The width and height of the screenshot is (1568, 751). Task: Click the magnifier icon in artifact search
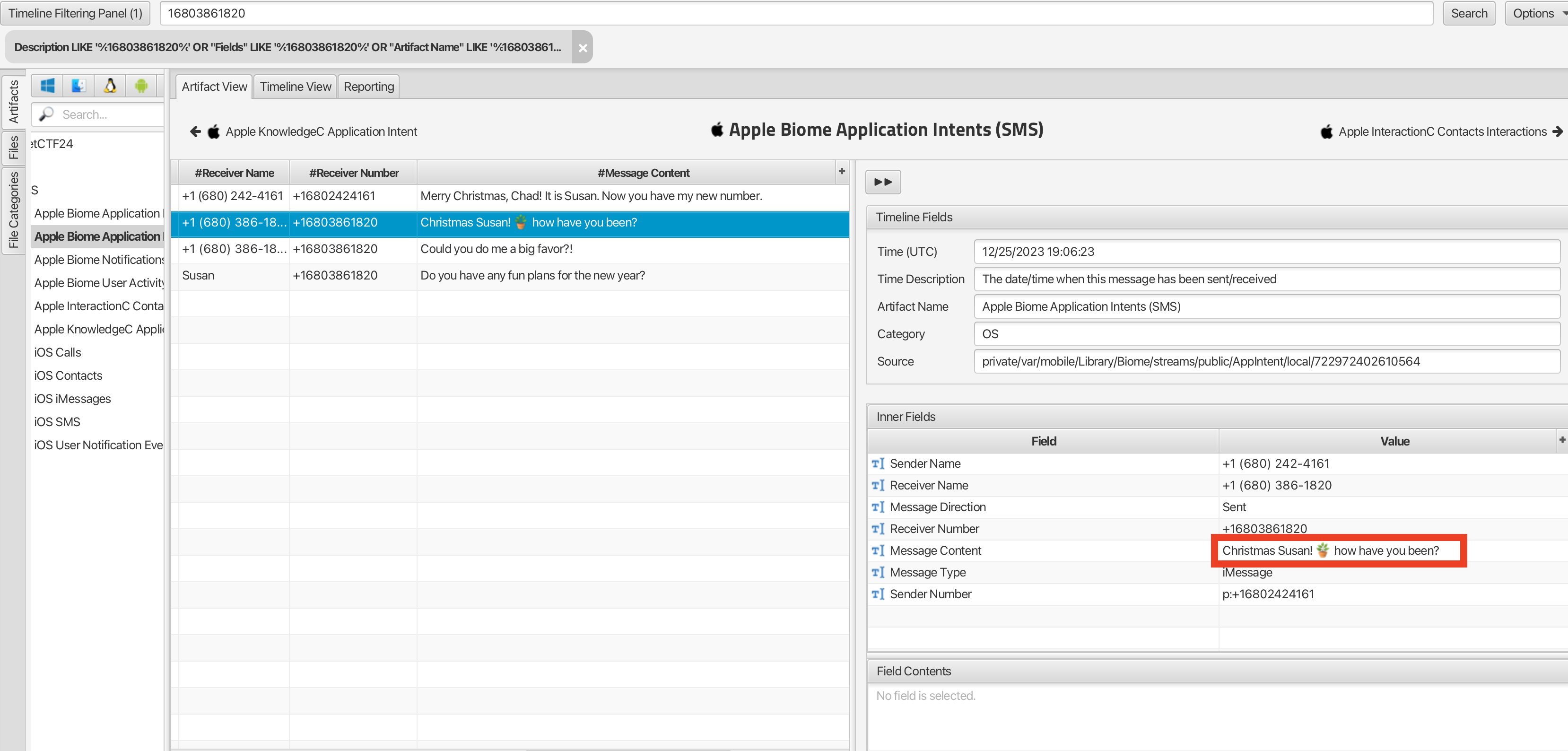click(x=46, y=114)
